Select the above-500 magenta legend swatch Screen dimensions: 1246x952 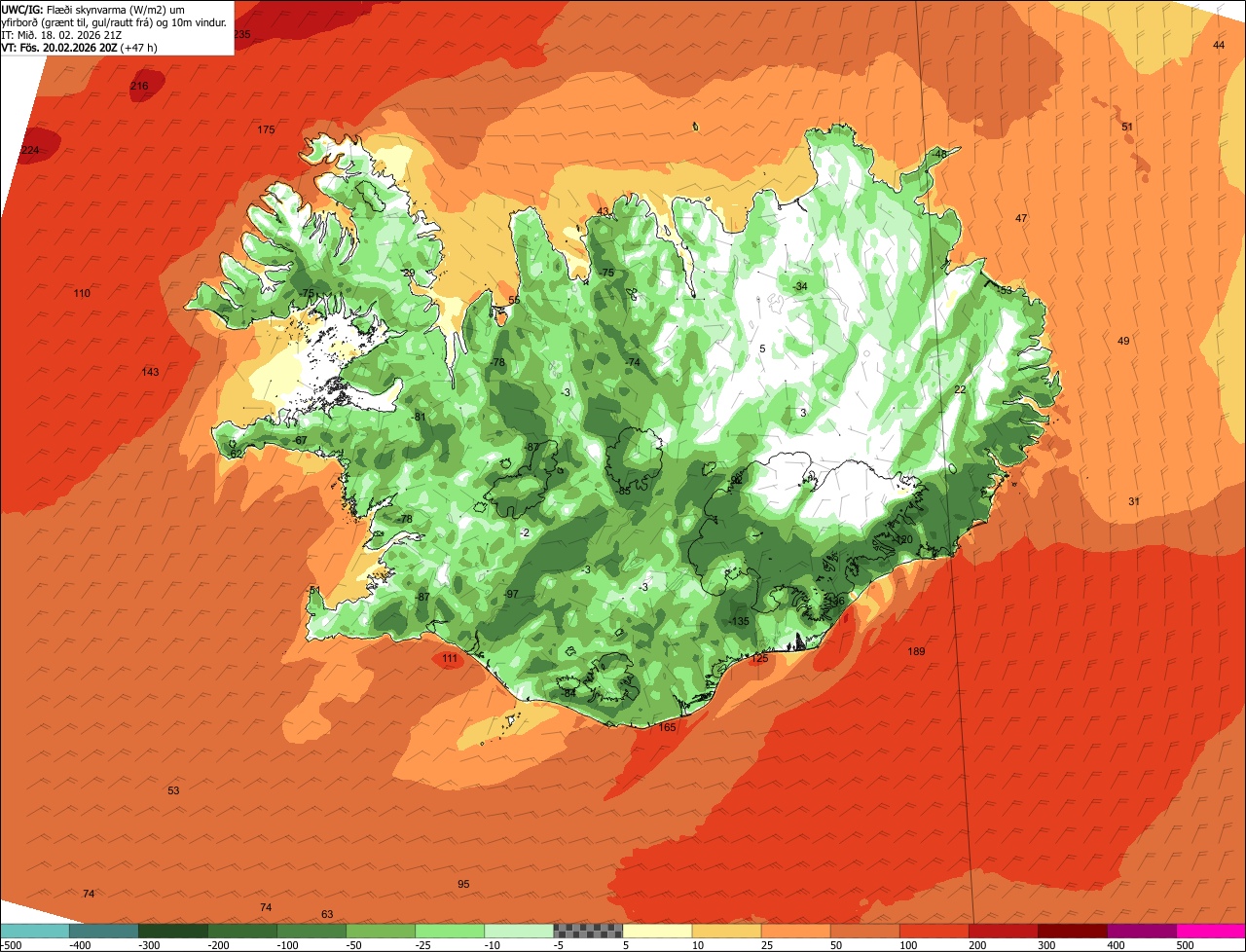[x=1211, y=931]
